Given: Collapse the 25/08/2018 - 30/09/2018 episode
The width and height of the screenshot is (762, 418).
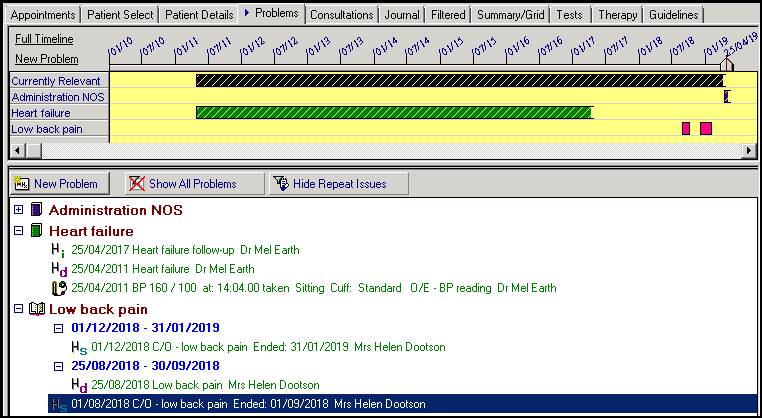Looking at the screenshot, I should pyautogui.click(x=58, y=366).
